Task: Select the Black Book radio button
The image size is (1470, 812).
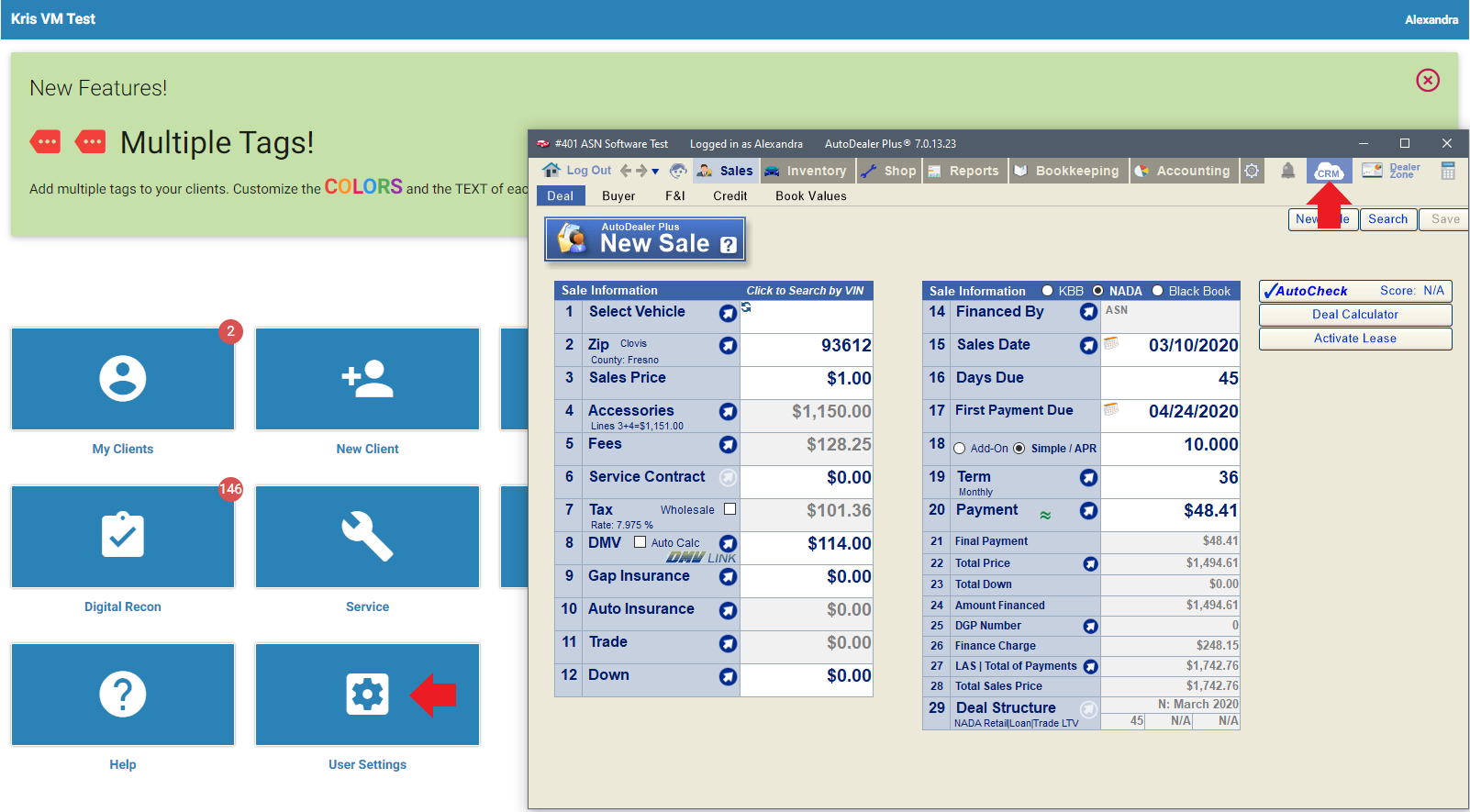Action: click(1158, 291)
